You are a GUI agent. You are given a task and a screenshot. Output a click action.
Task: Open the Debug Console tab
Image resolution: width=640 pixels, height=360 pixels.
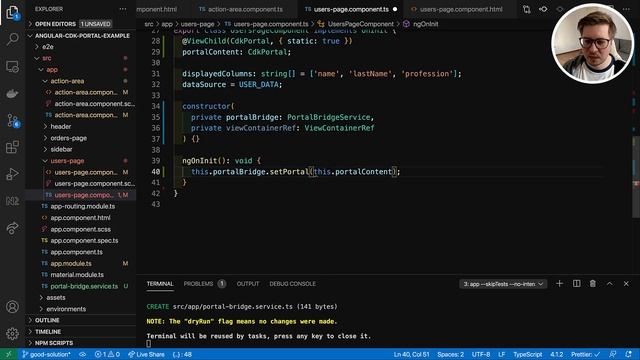click(292, 284)
